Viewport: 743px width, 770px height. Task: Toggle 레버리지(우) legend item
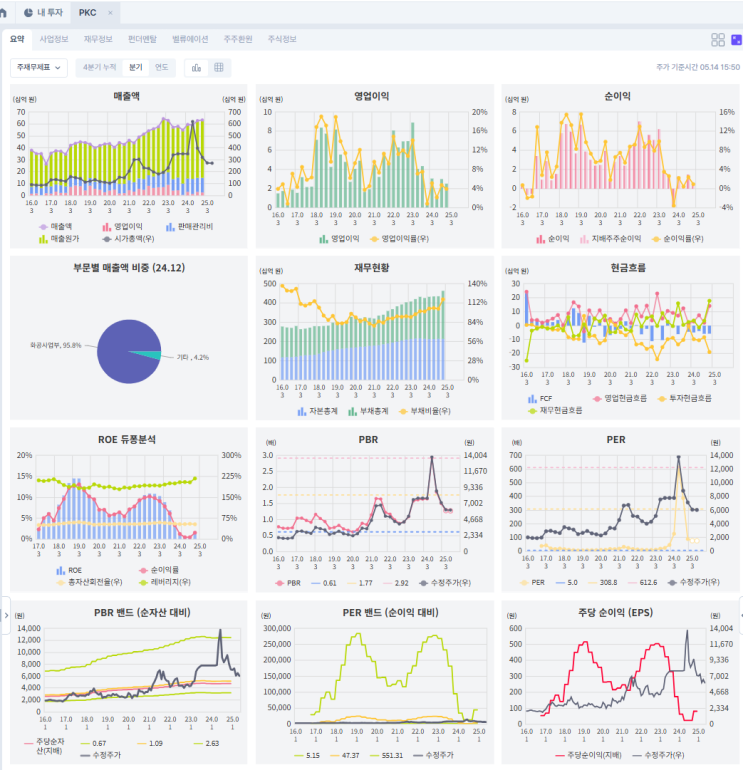(165, 582)
